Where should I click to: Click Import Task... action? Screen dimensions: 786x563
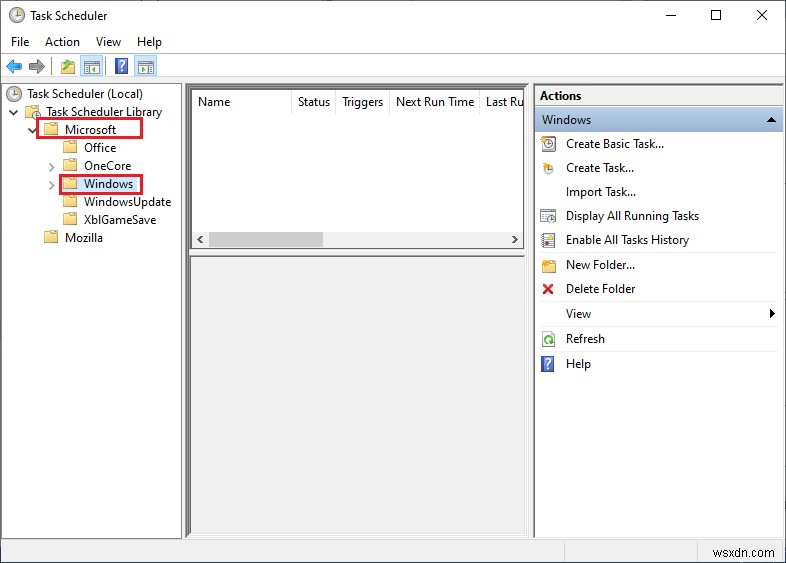pos(601,192)
